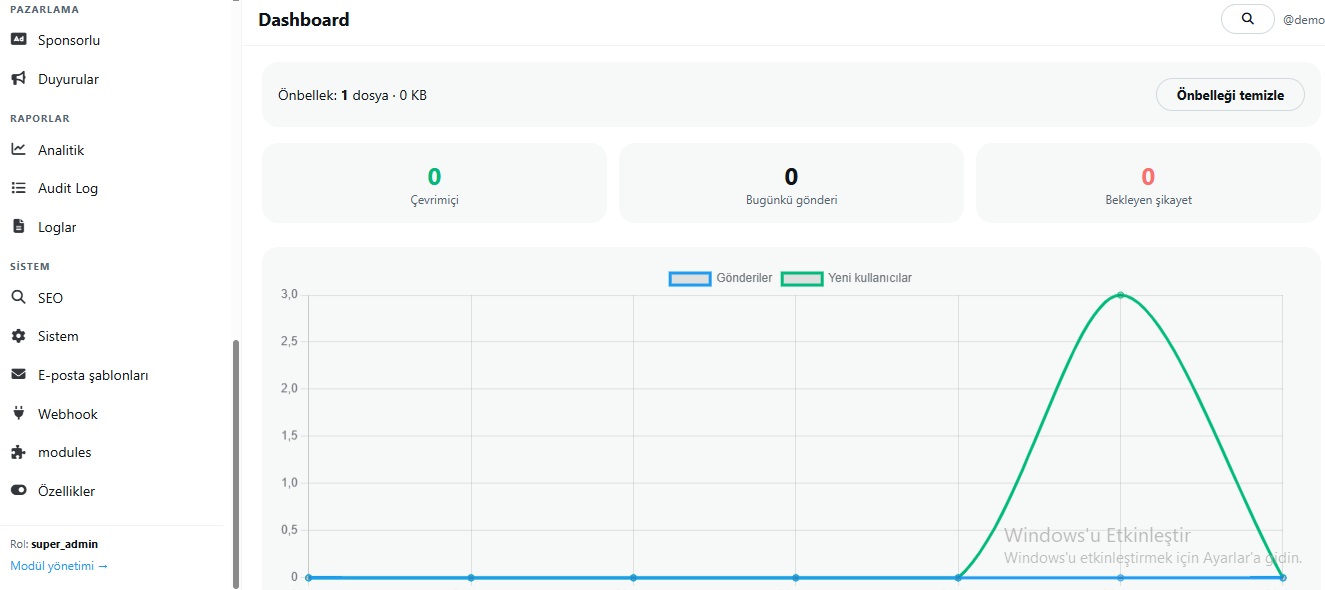Click the super_admin role text
Viewport: 1325px width, 590px height.
coord(65,544)
